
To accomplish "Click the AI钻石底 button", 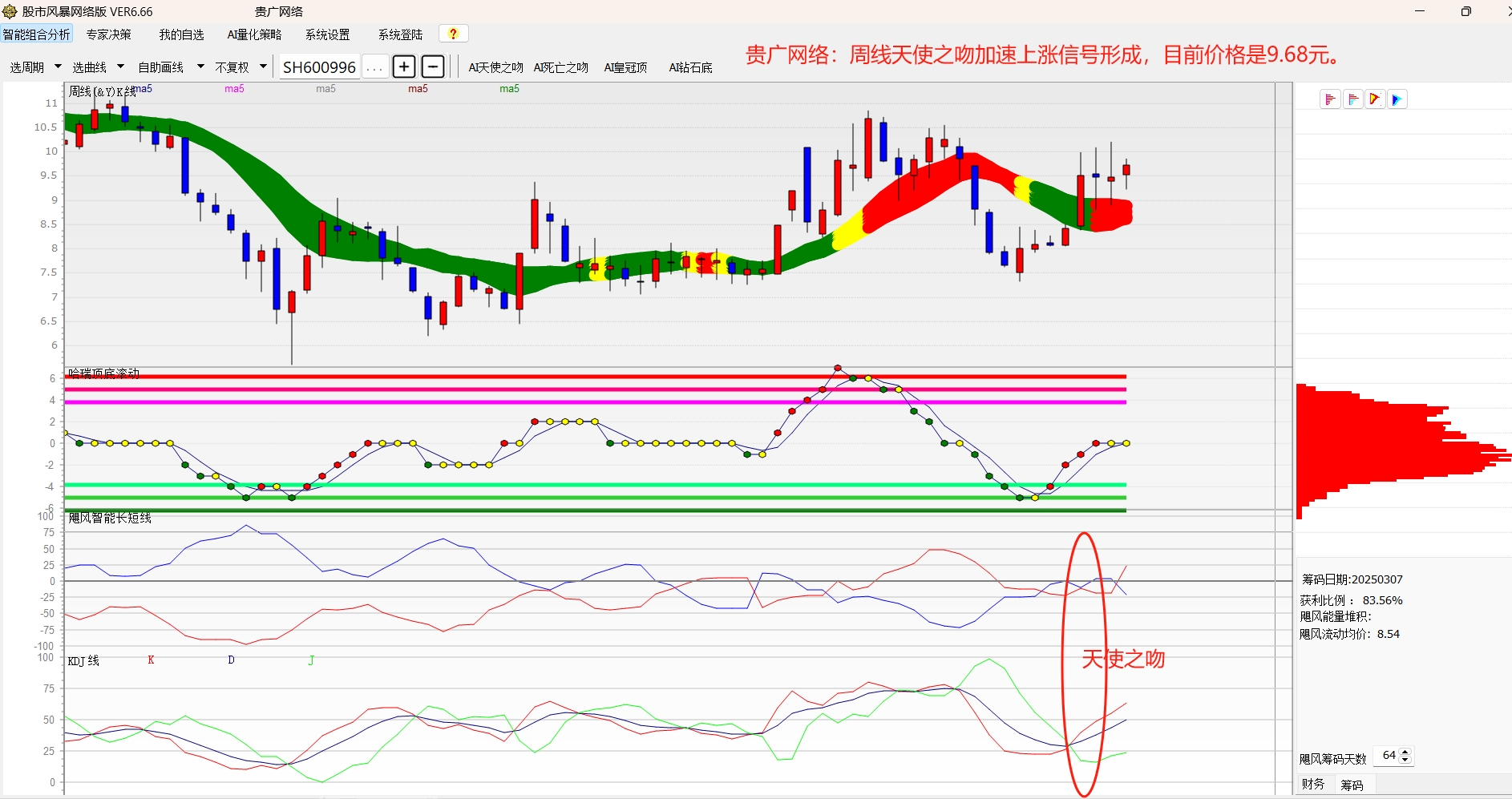I will pyautogui.click(x=690, y=67).
